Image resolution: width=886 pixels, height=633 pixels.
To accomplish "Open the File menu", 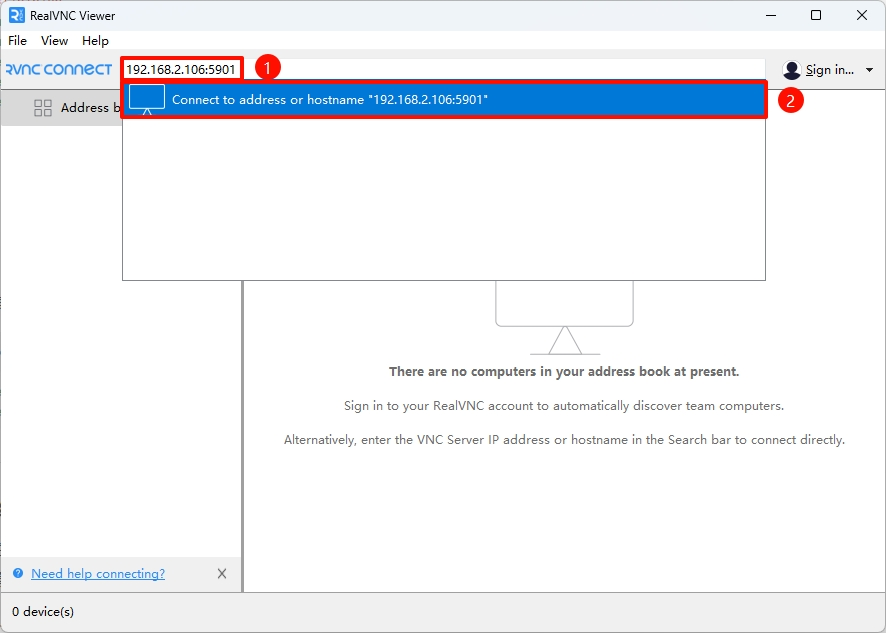I will (x=18, y=41).
